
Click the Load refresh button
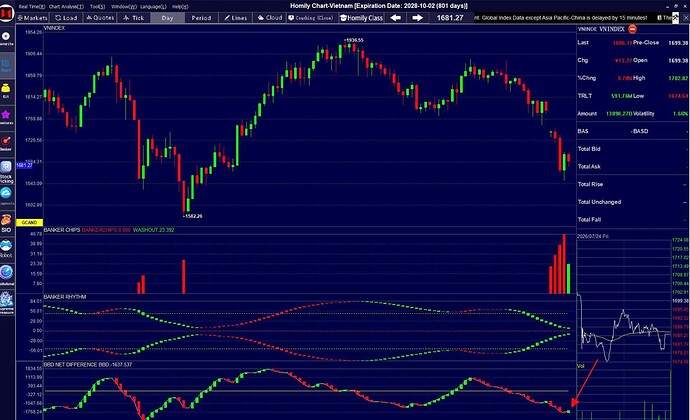point(66,18)
